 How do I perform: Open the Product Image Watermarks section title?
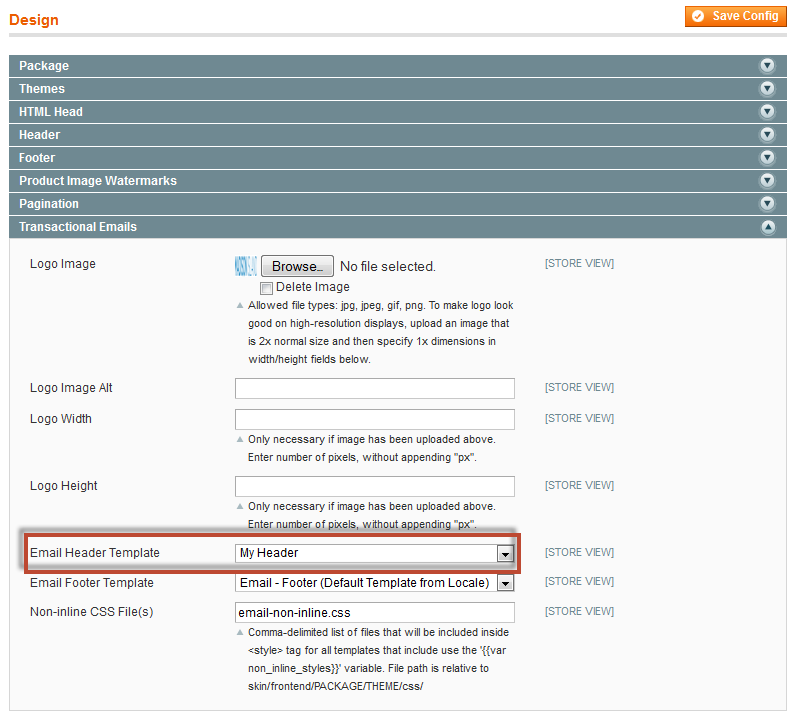pyautogui.click(x=98, y=181)
